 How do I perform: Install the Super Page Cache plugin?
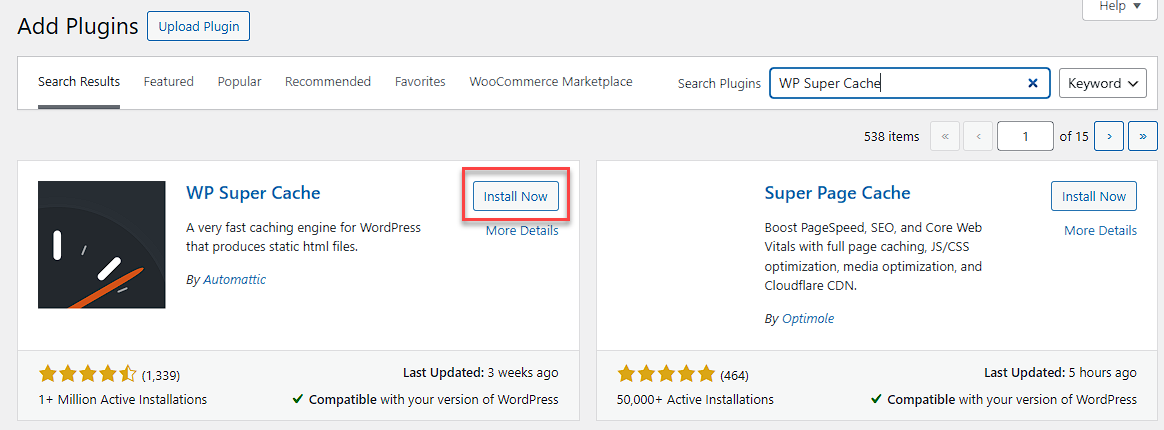point(1094,196)
